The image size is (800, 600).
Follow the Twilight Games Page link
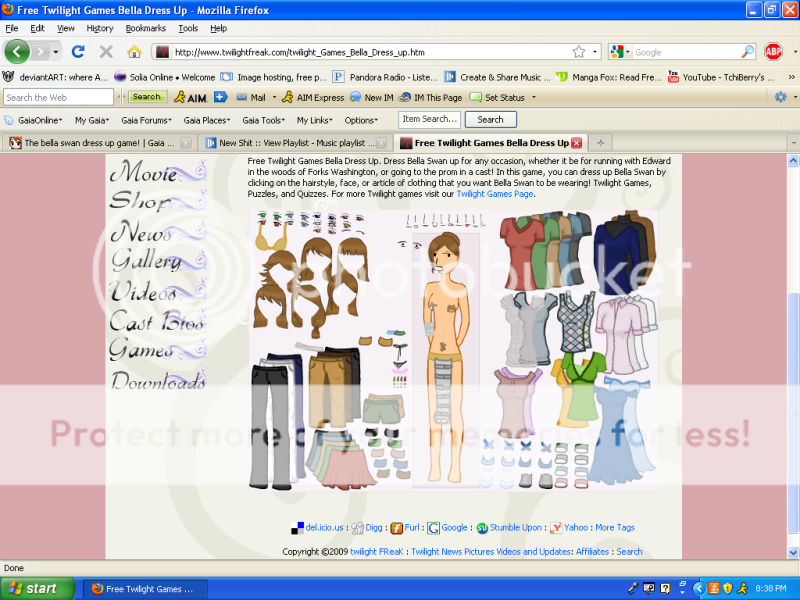[495, 194]
